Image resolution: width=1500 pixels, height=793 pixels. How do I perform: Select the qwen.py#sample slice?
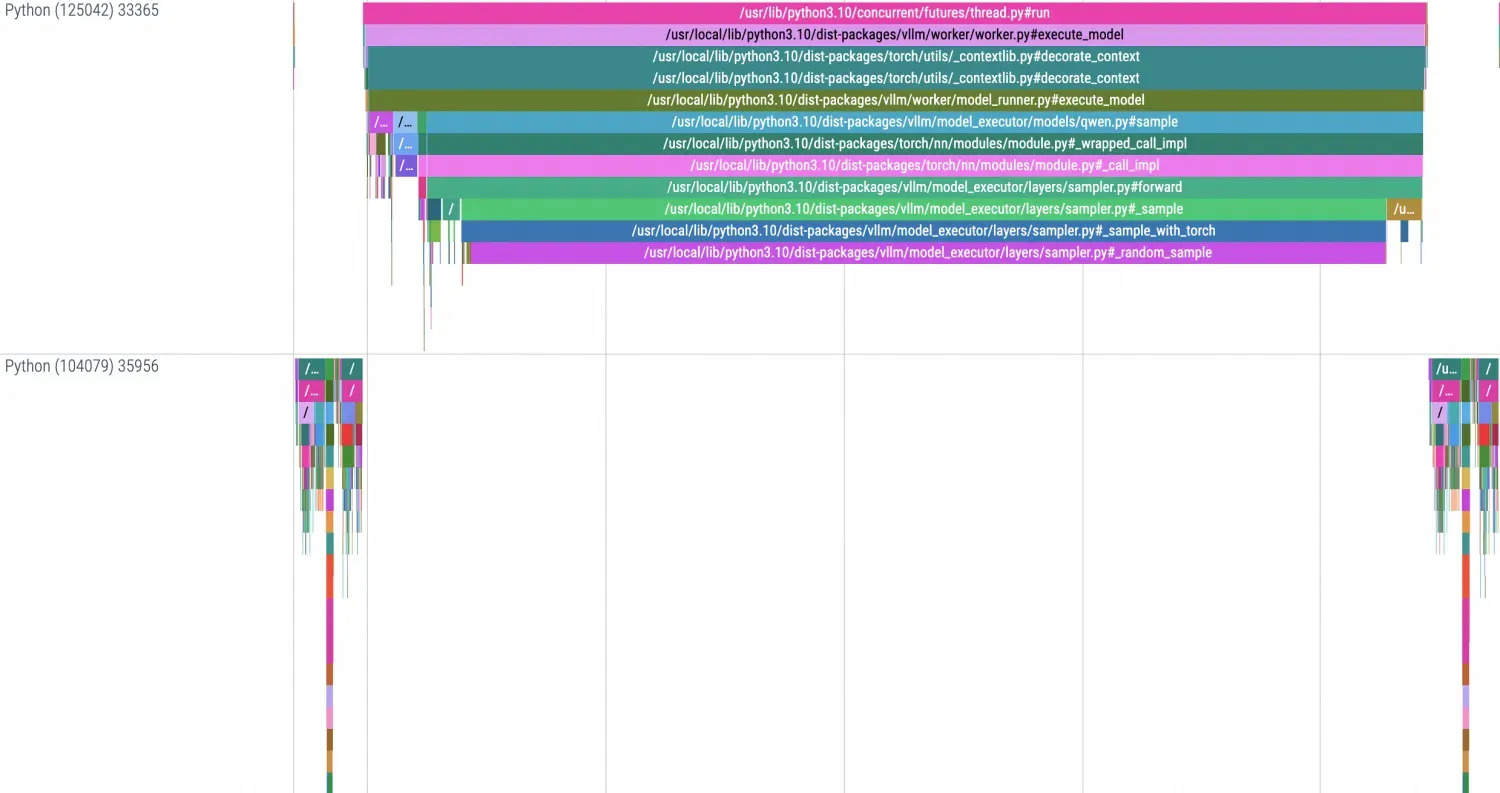[924, 122]
